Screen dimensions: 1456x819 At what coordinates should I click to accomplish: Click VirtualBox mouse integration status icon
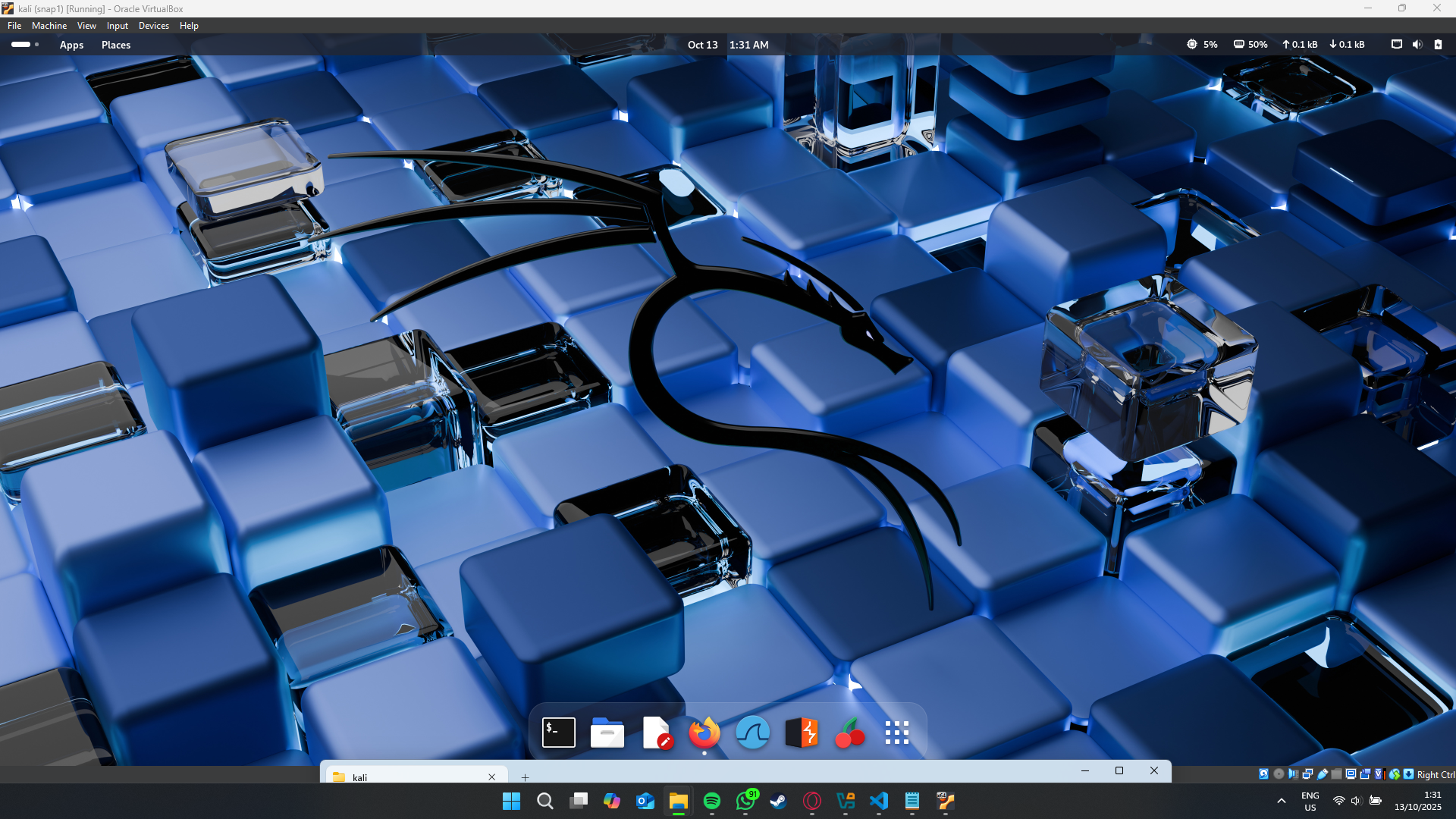(x=1394, y=774)
